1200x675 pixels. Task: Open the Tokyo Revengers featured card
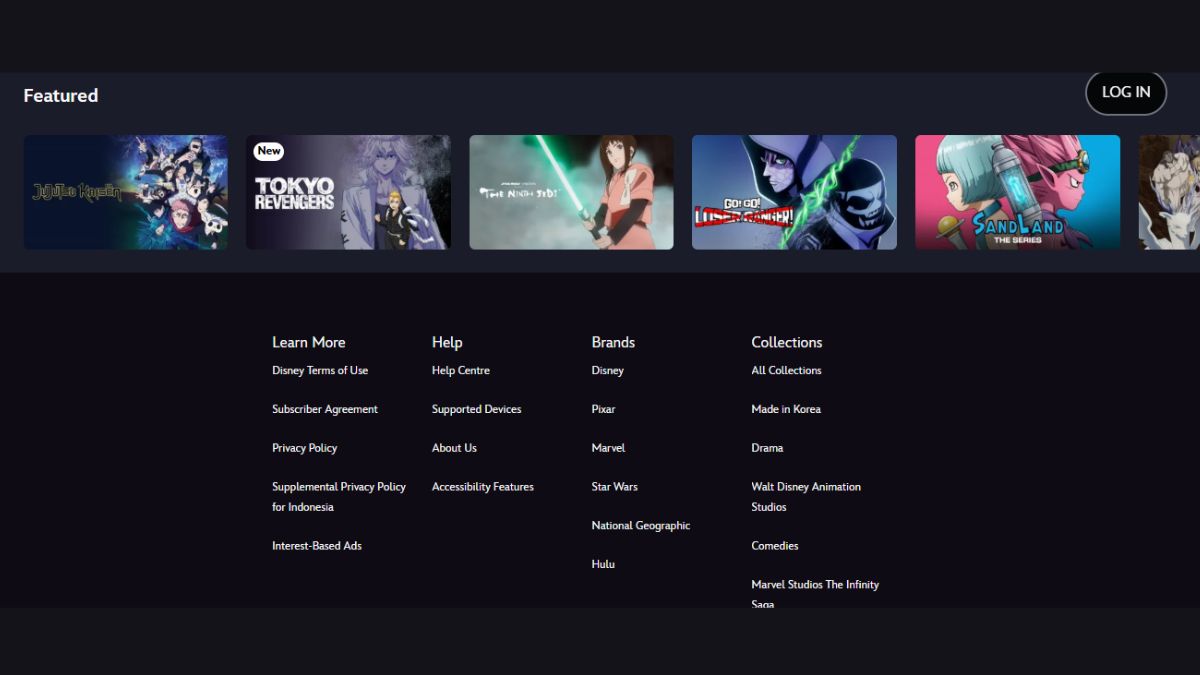(349, 192)
